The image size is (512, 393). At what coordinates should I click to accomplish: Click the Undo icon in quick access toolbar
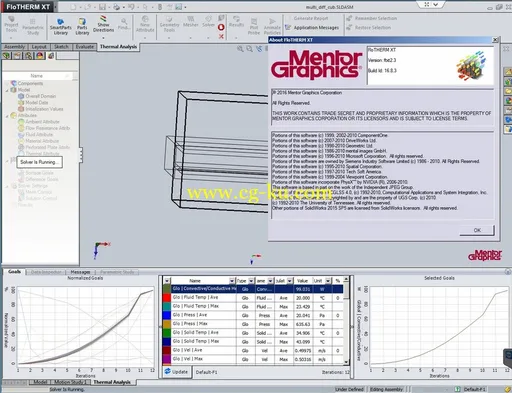[x=131, y=7]
